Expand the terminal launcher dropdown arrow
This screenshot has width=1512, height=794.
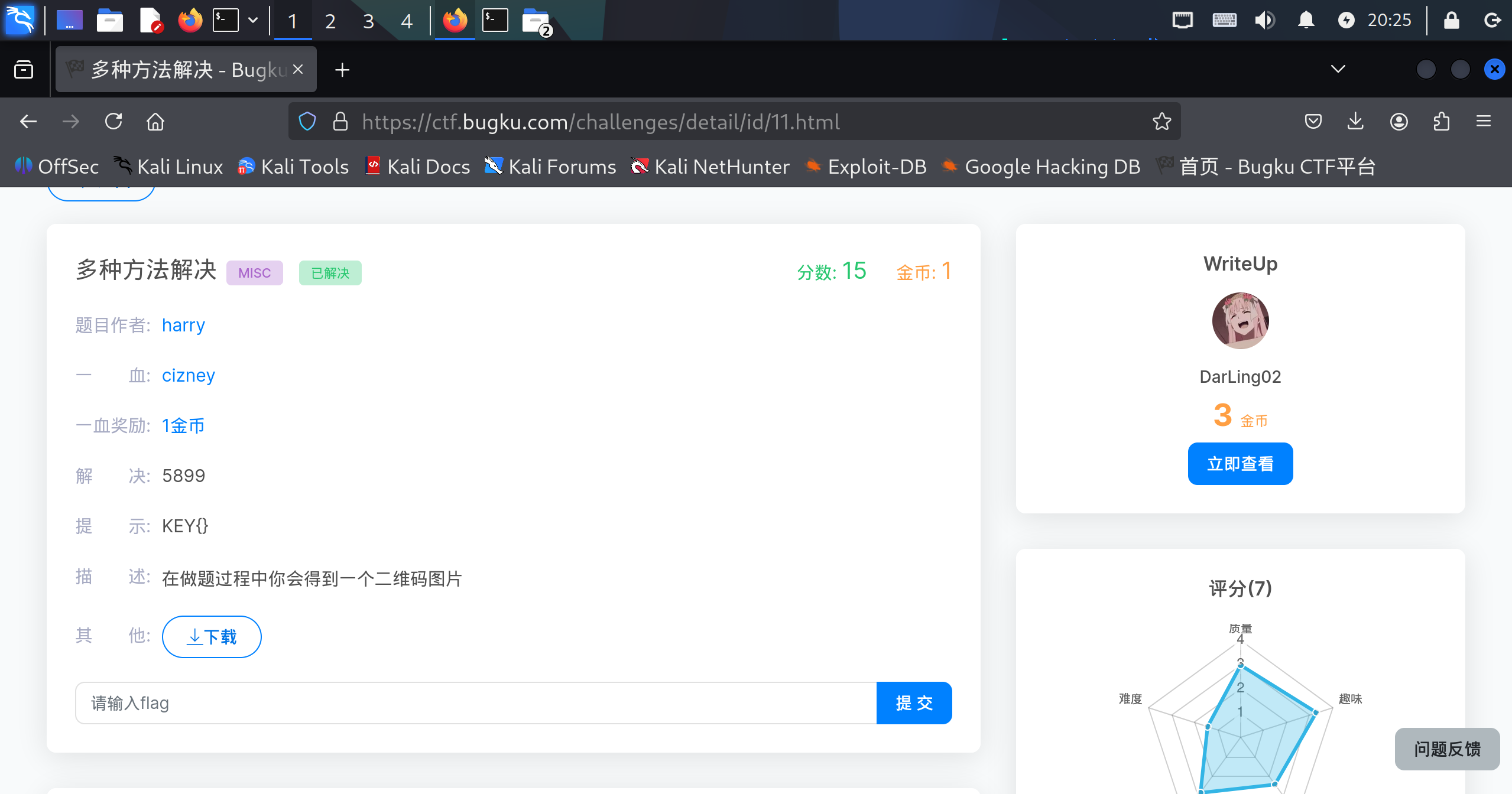click(x=253, y=21)
